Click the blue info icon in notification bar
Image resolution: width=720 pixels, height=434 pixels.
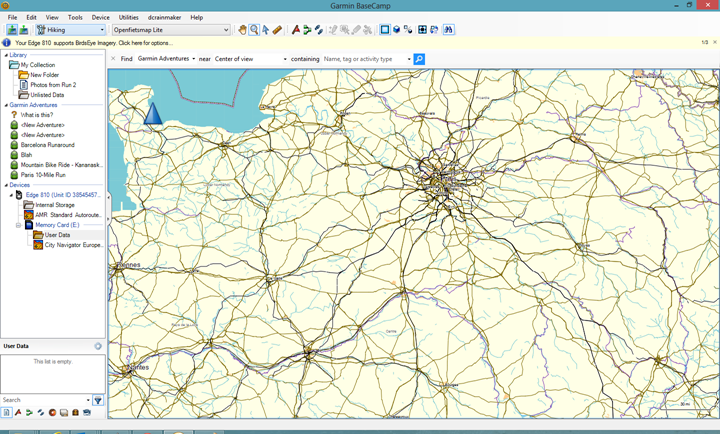[x=6, y=43]
